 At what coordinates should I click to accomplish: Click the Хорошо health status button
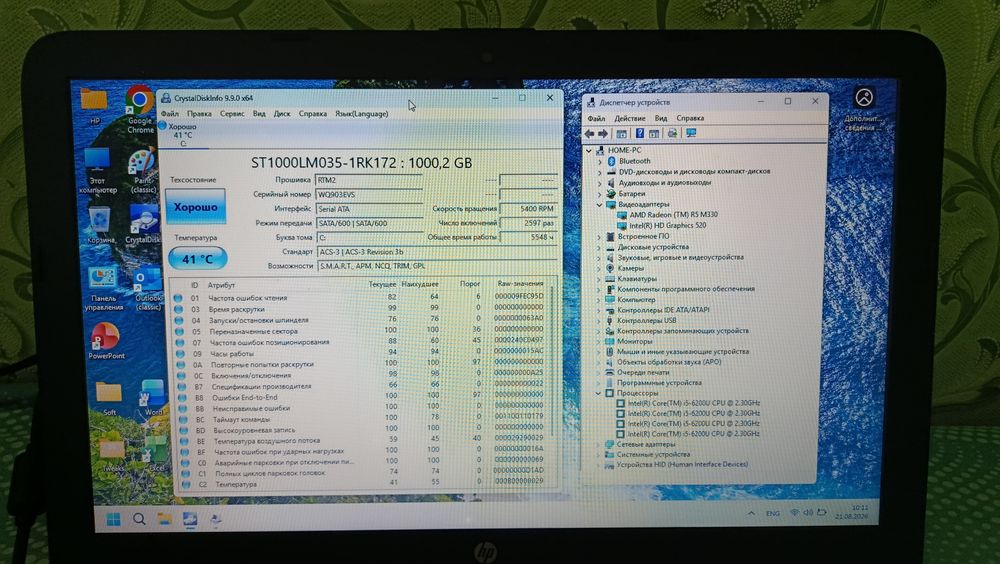coord(196,207)
